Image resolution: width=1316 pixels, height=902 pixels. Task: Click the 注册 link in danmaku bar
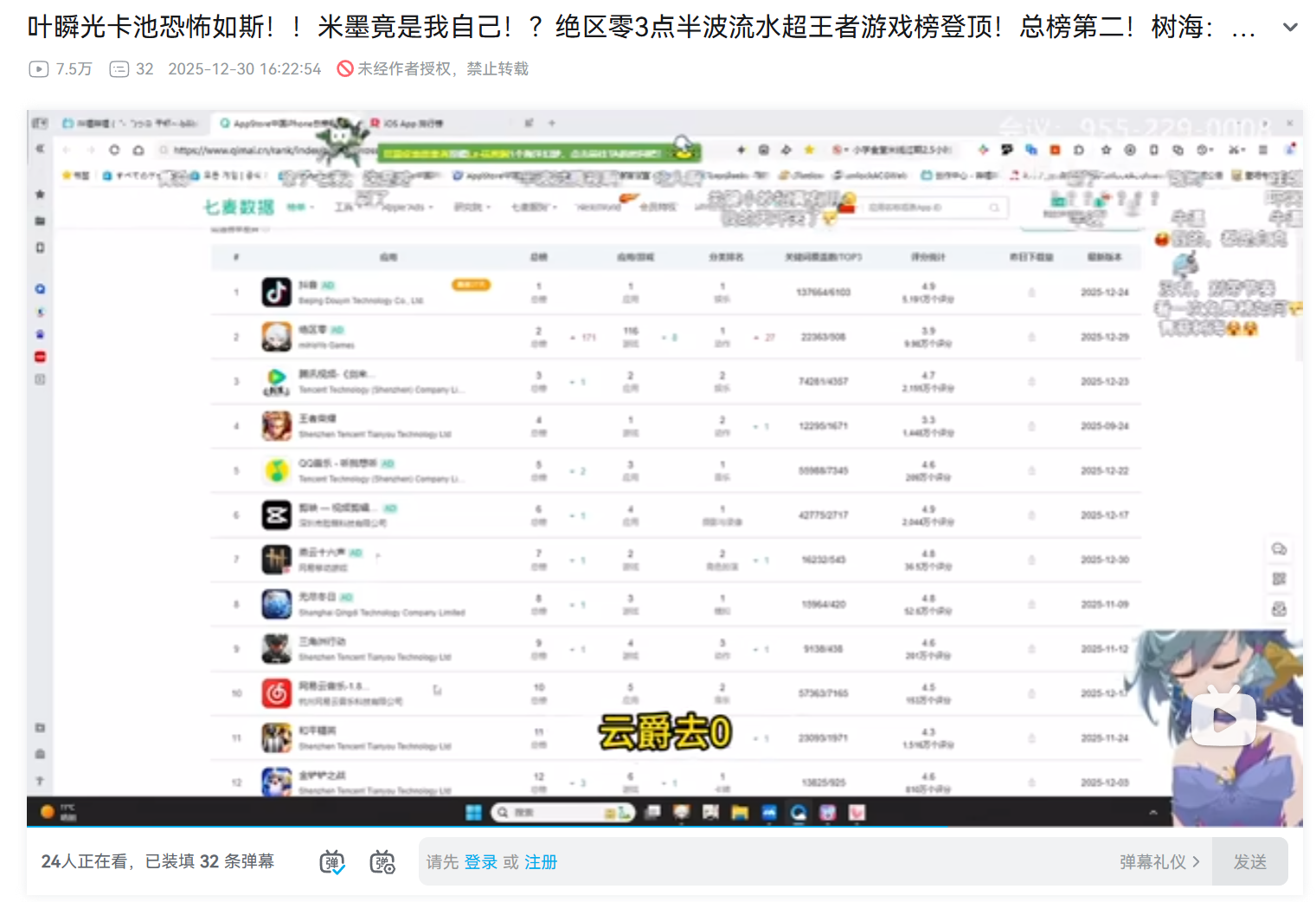pyautogui.click(x=541, y=862)
